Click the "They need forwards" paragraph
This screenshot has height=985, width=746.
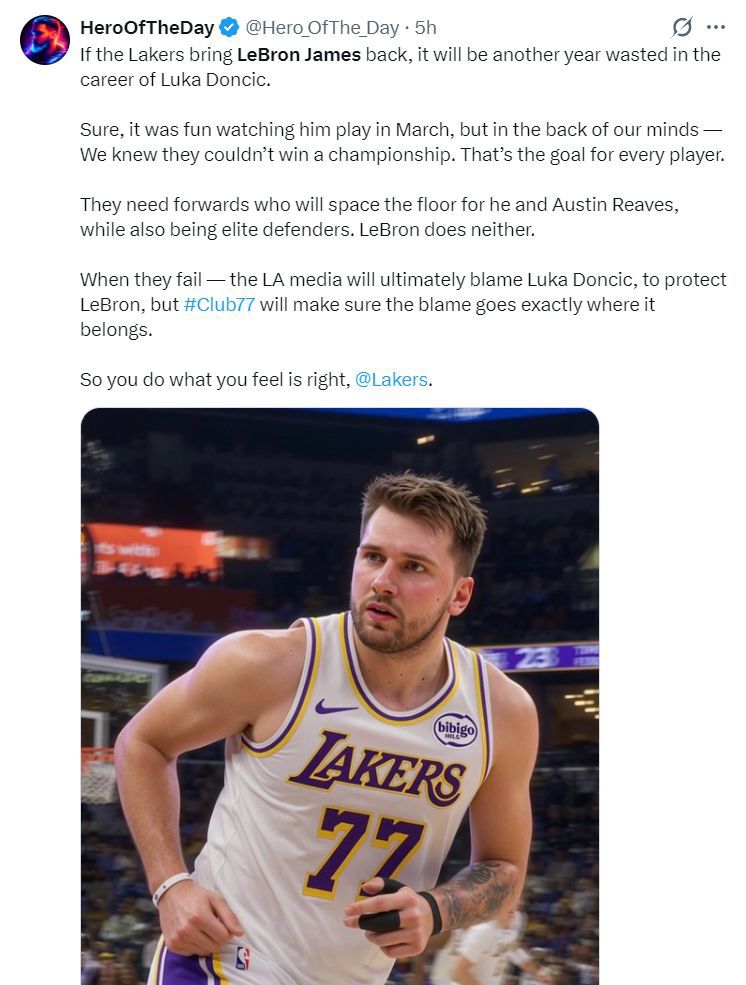click(x=379, y=217)
